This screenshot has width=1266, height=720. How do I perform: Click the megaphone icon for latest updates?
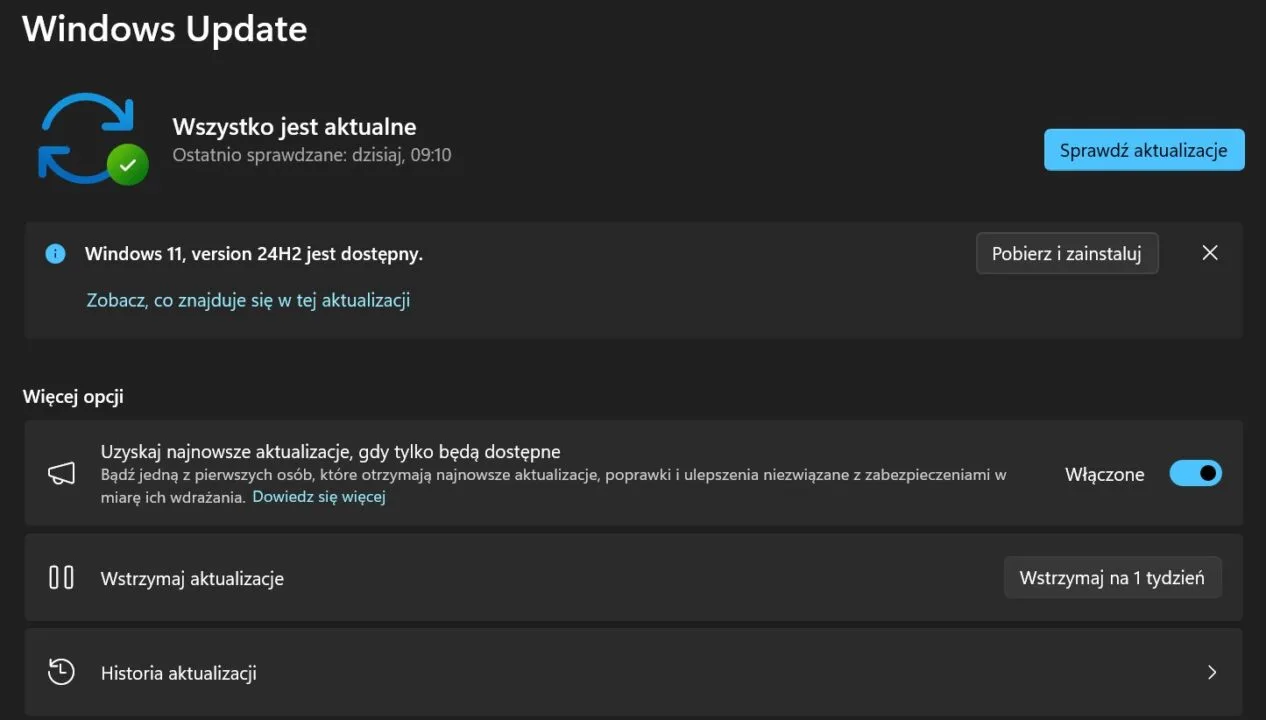click(61, 474)
